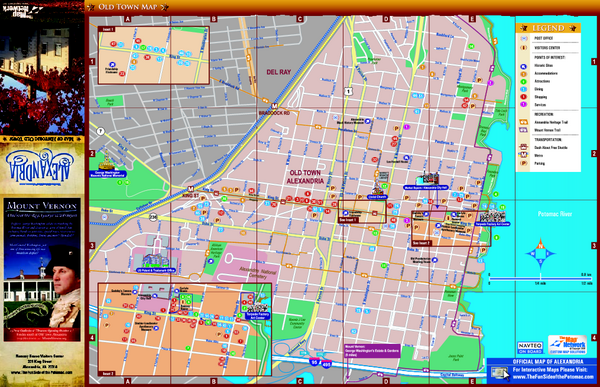
Task: Select the blue Historic Sites legend marker
Action: pos(523,66)
